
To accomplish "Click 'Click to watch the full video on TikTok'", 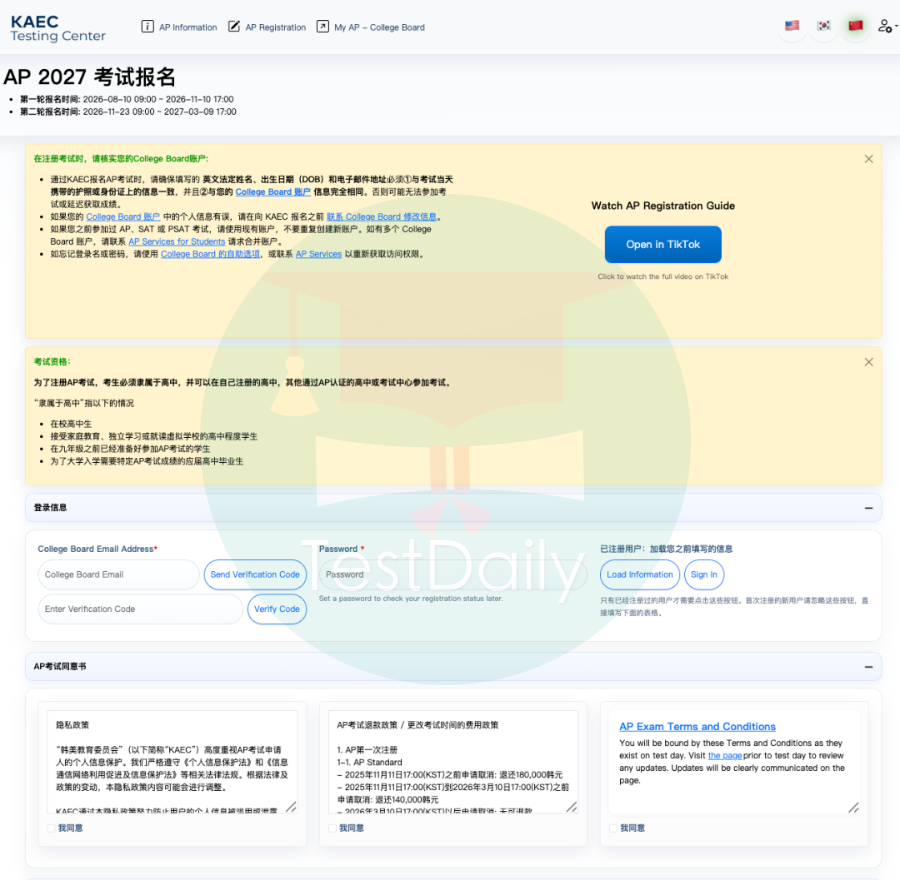I will coord(663,277).
